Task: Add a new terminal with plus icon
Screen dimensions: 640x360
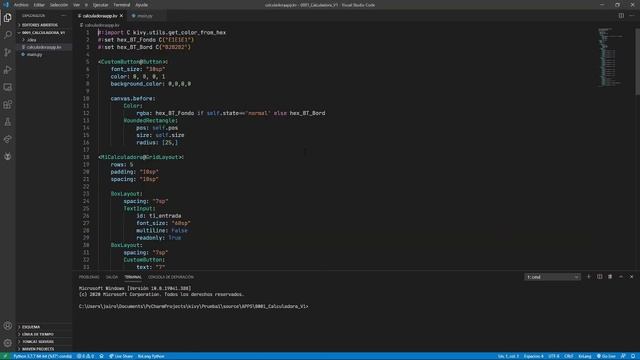Action: (589, 277)
